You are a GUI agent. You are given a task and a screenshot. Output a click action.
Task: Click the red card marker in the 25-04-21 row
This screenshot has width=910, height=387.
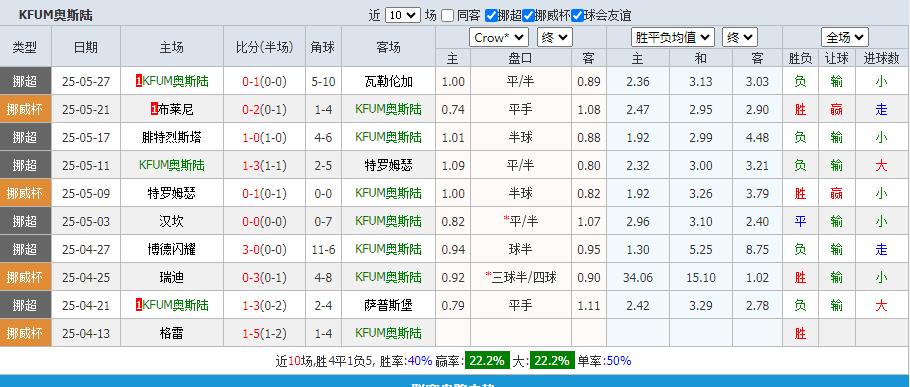click(x=139, y=305)
